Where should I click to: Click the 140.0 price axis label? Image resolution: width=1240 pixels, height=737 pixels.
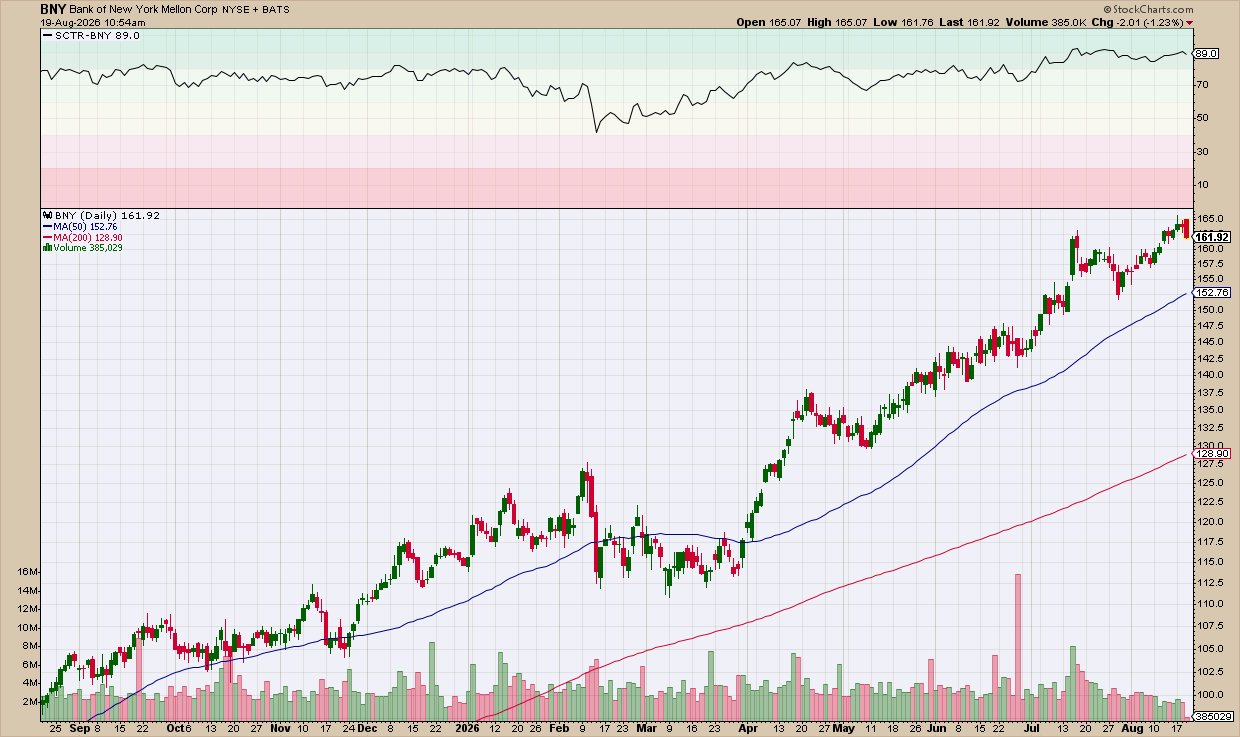pos(1209,375)
